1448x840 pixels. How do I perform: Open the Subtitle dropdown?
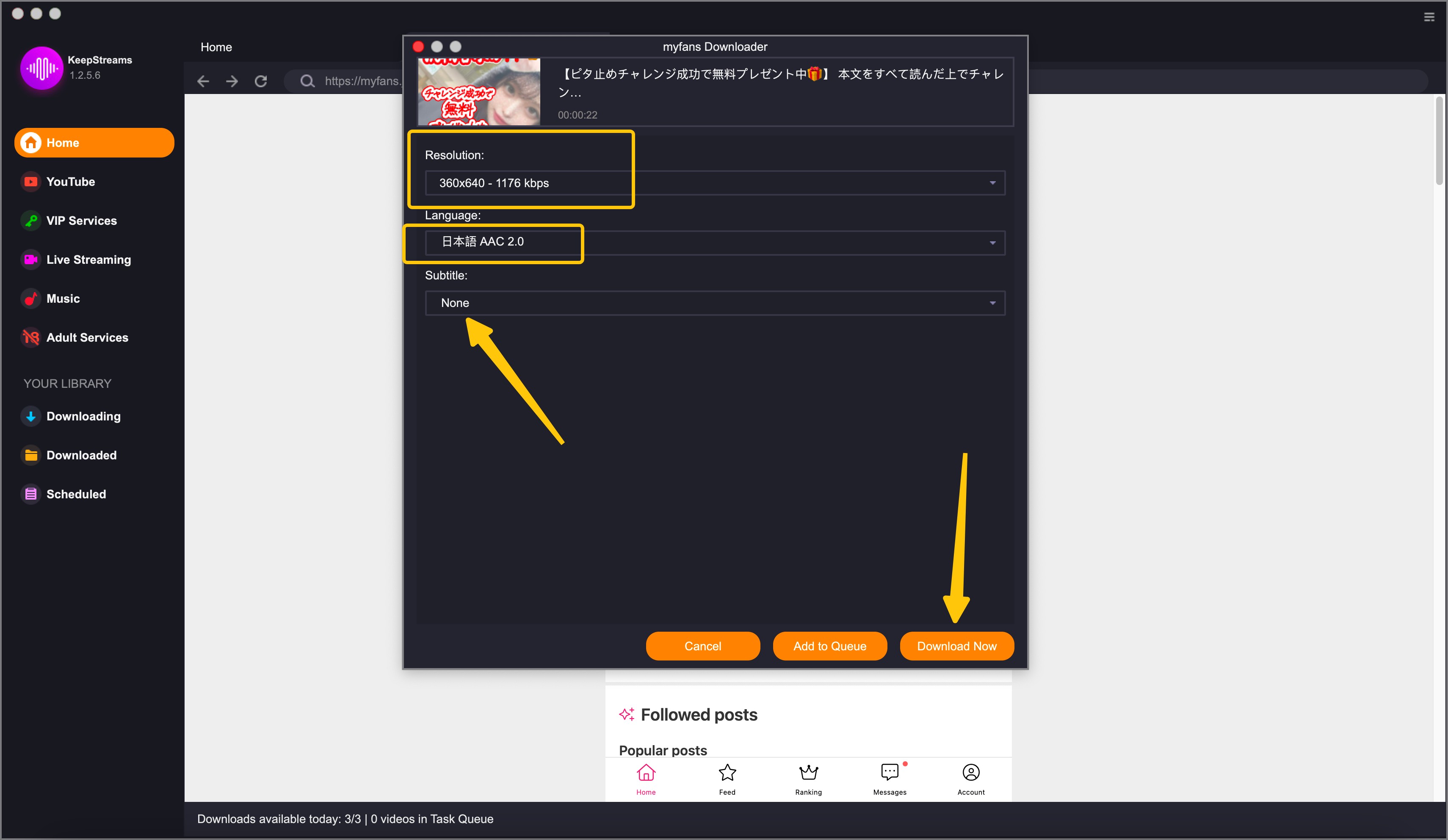point(715,303)
